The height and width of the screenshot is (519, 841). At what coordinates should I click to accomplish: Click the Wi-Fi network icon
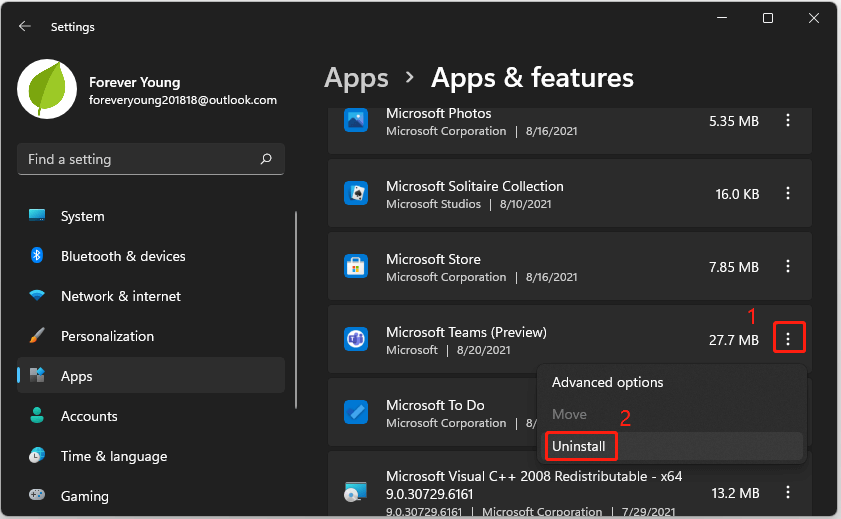(37, 295)
